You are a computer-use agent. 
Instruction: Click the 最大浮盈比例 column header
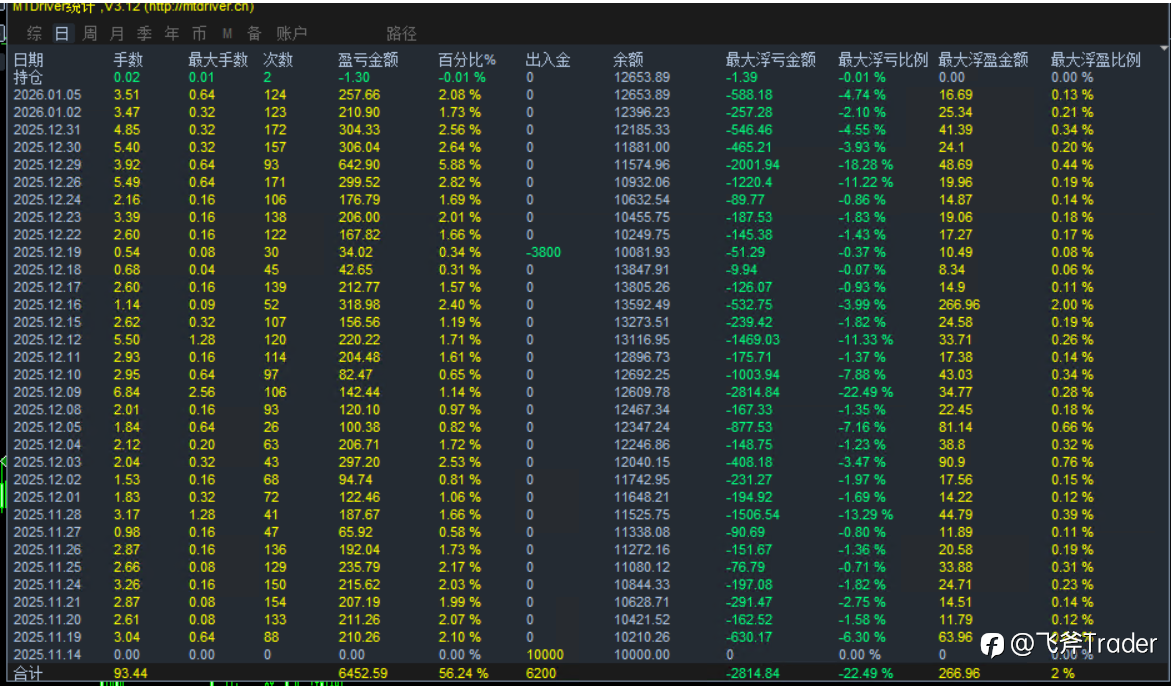pos(1096,60)
